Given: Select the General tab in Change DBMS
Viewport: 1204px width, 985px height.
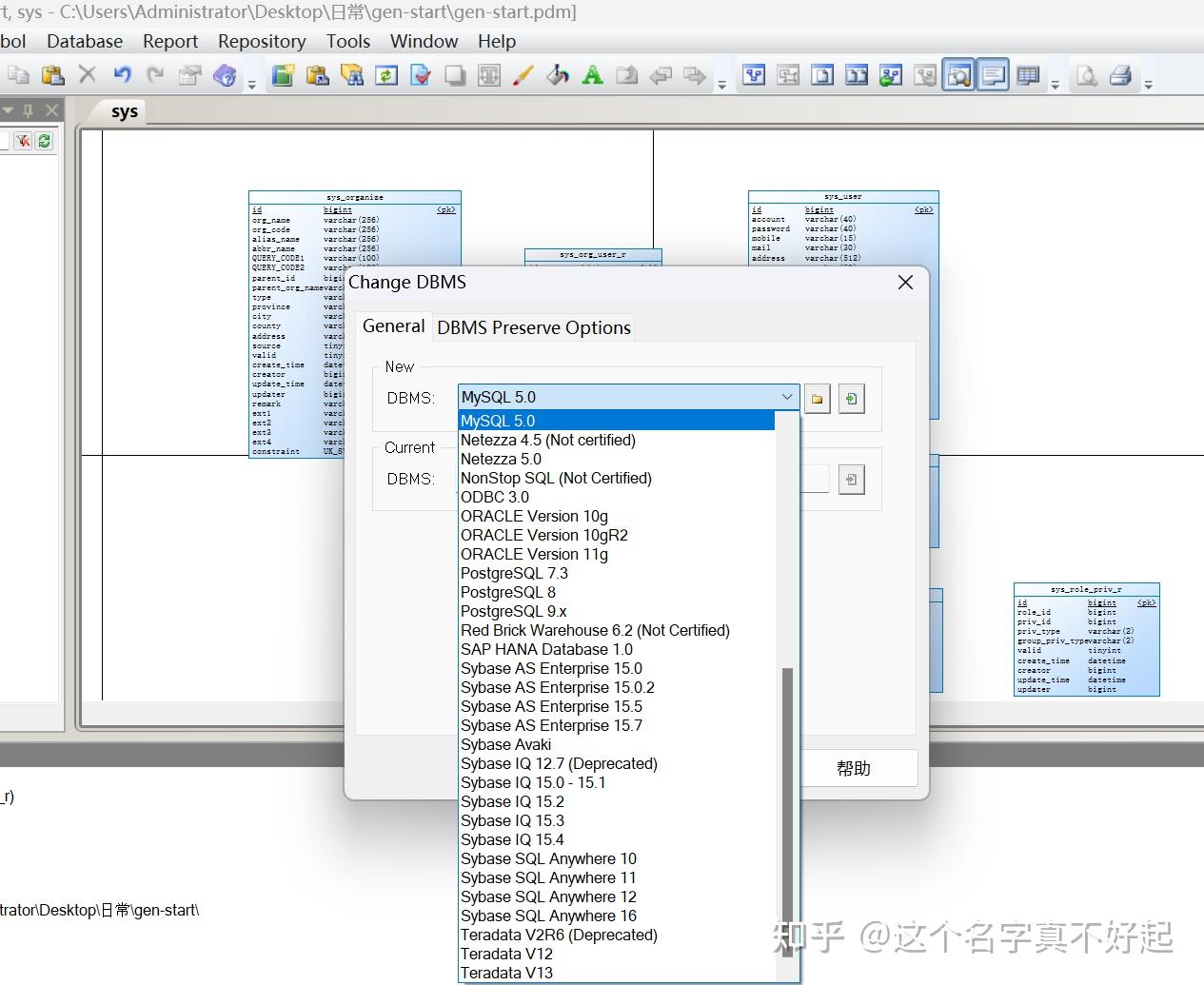Looking at the screenshot, I should 393,325.
